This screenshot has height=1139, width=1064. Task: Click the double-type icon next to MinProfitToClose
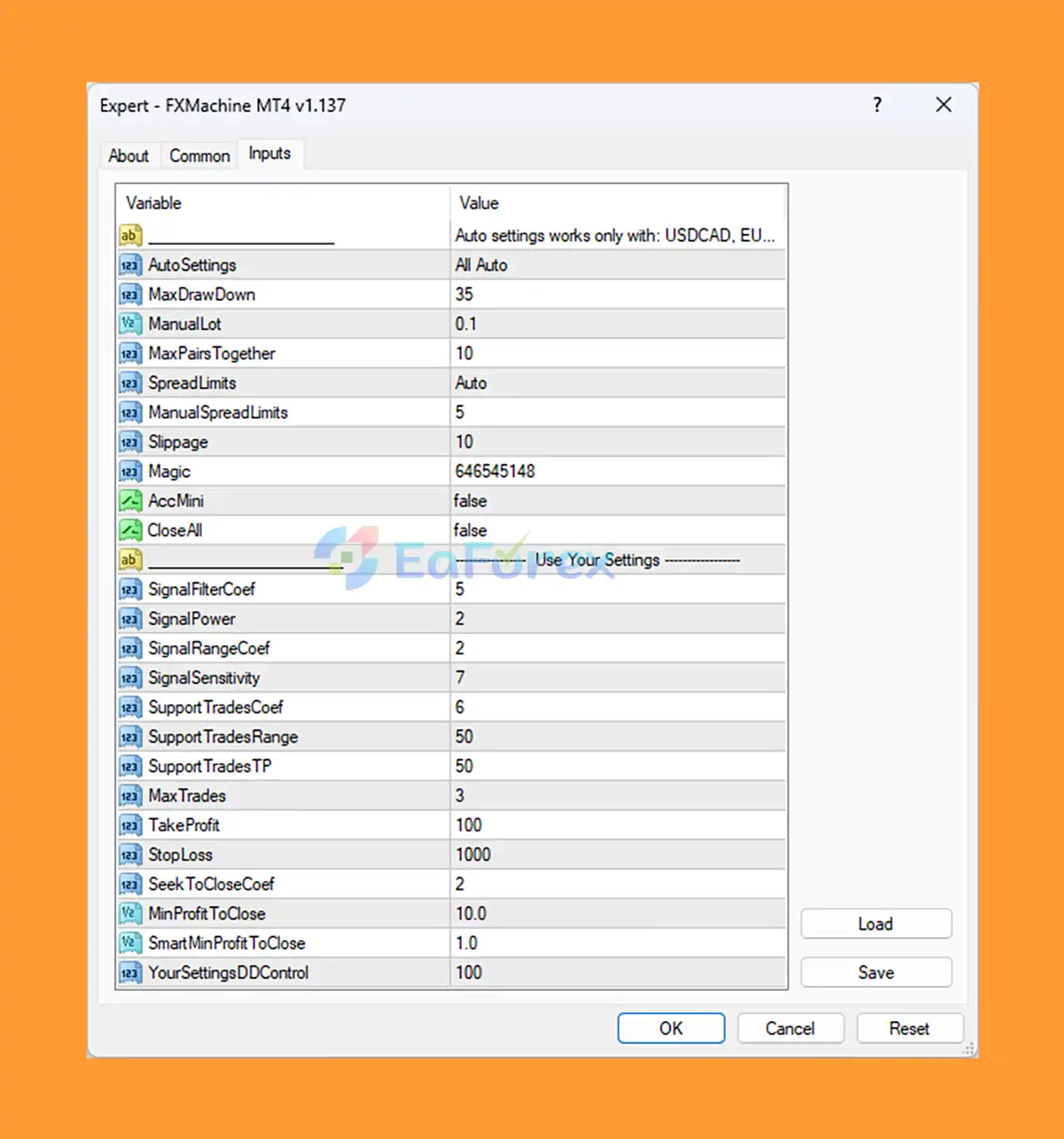coord(131,914)
